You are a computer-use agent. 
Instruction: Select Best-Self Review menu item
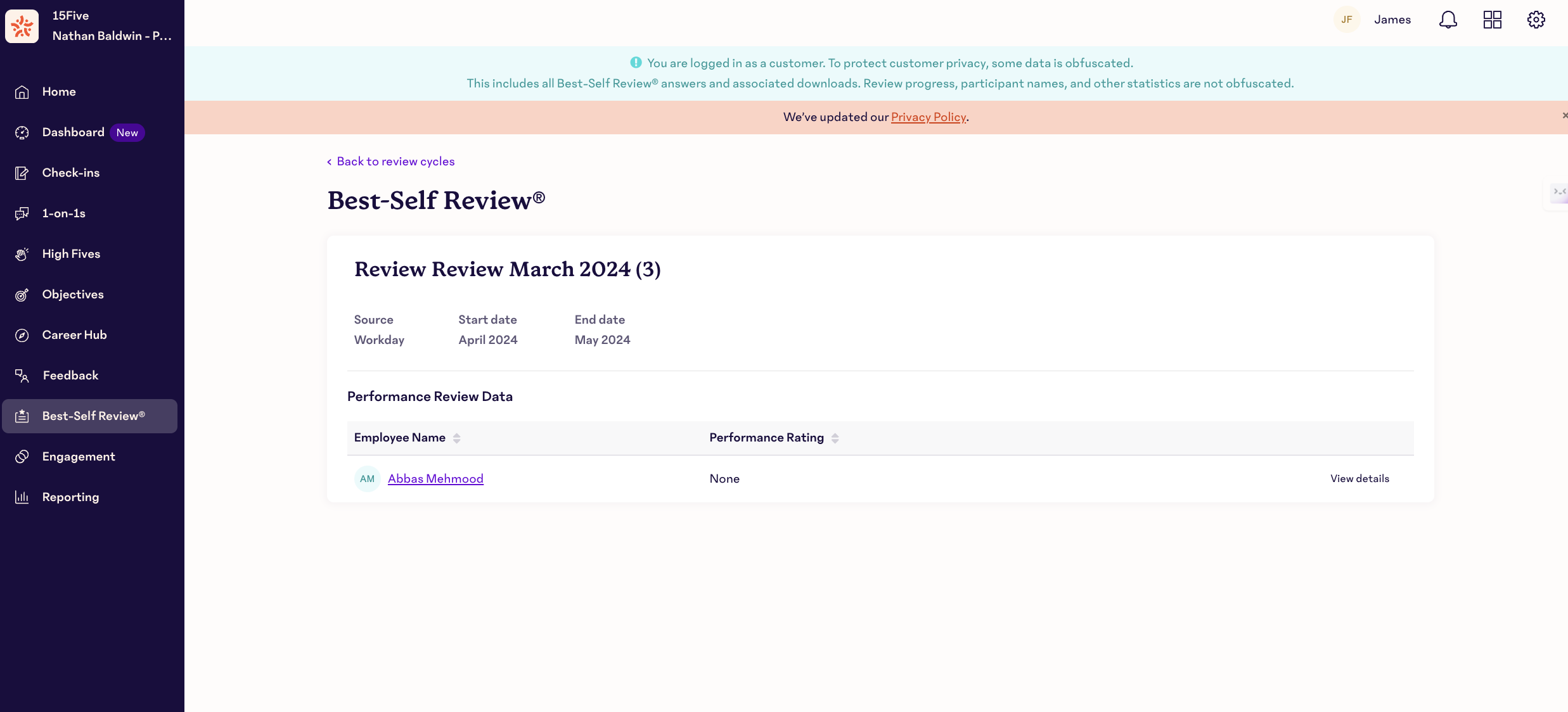[x=89, y=416]
